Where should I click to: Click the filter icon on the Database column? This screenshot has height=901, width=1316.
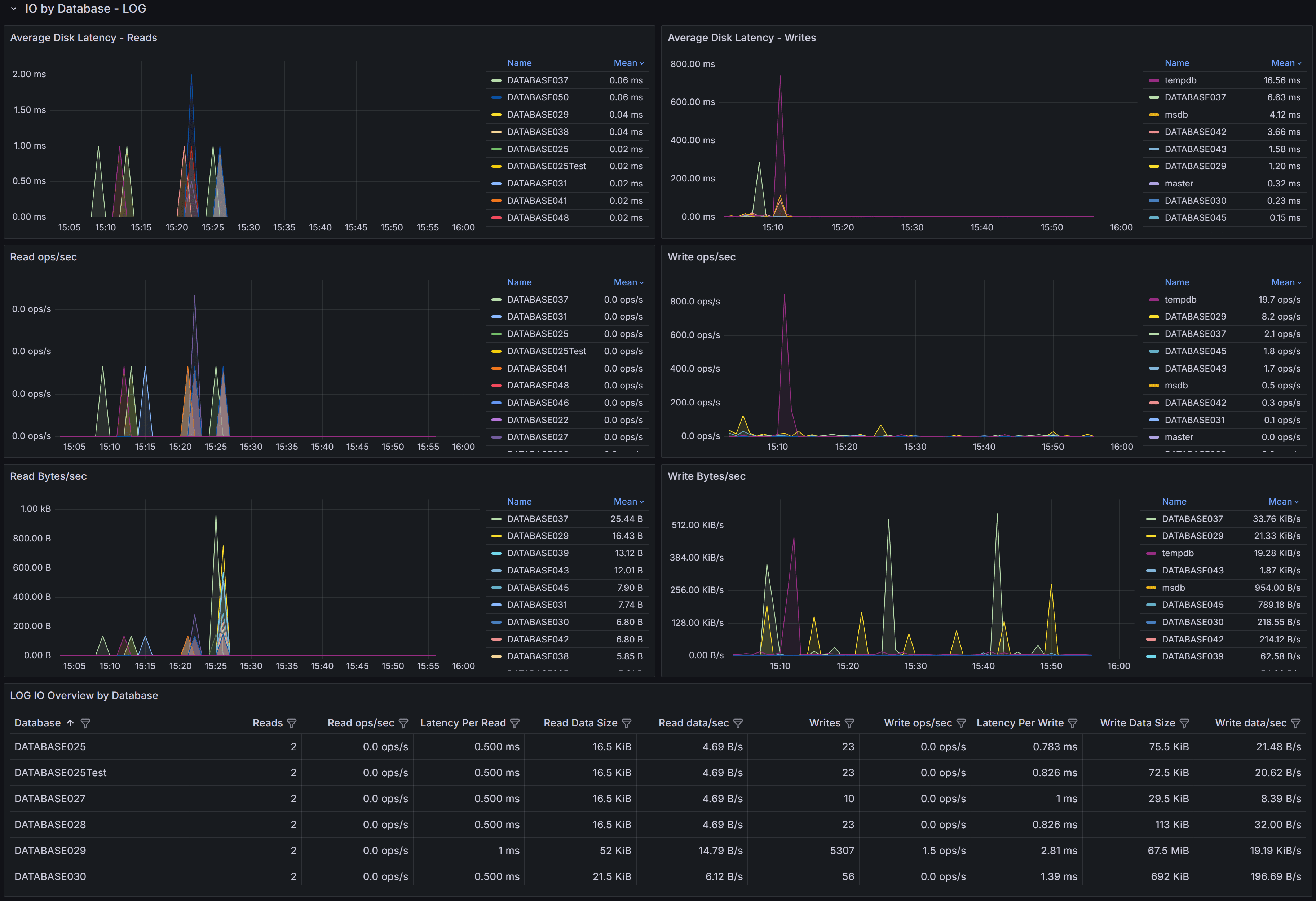[x=85, y=722]
